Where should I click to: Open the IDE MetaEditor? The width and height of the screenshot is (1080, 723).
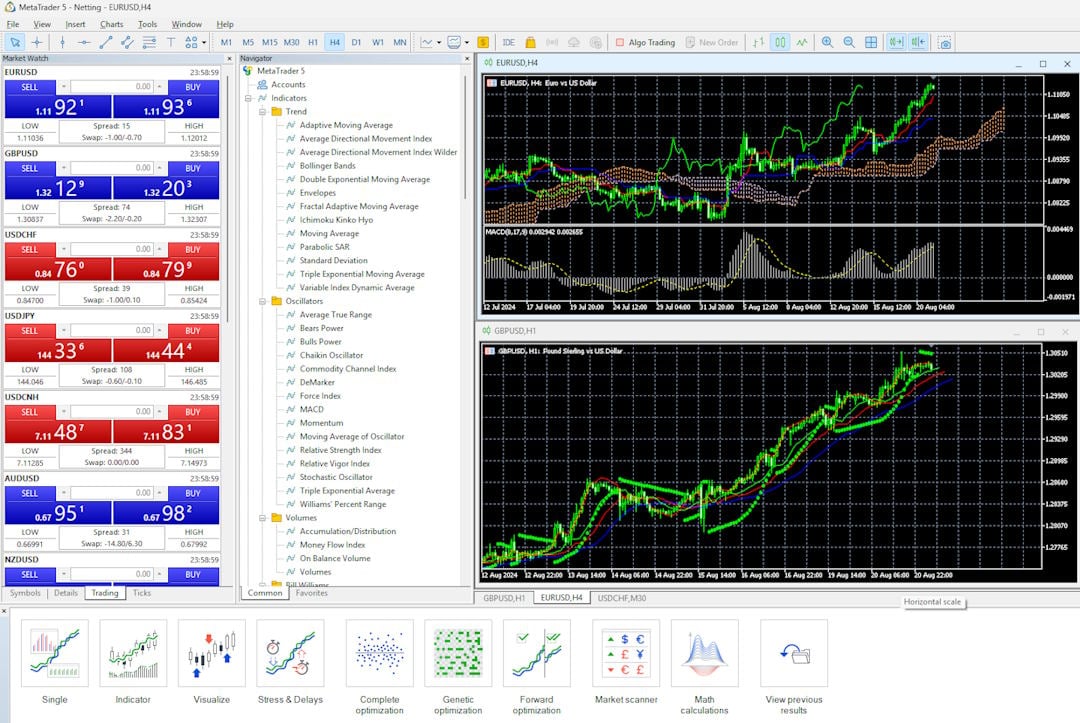coord(509,42)
